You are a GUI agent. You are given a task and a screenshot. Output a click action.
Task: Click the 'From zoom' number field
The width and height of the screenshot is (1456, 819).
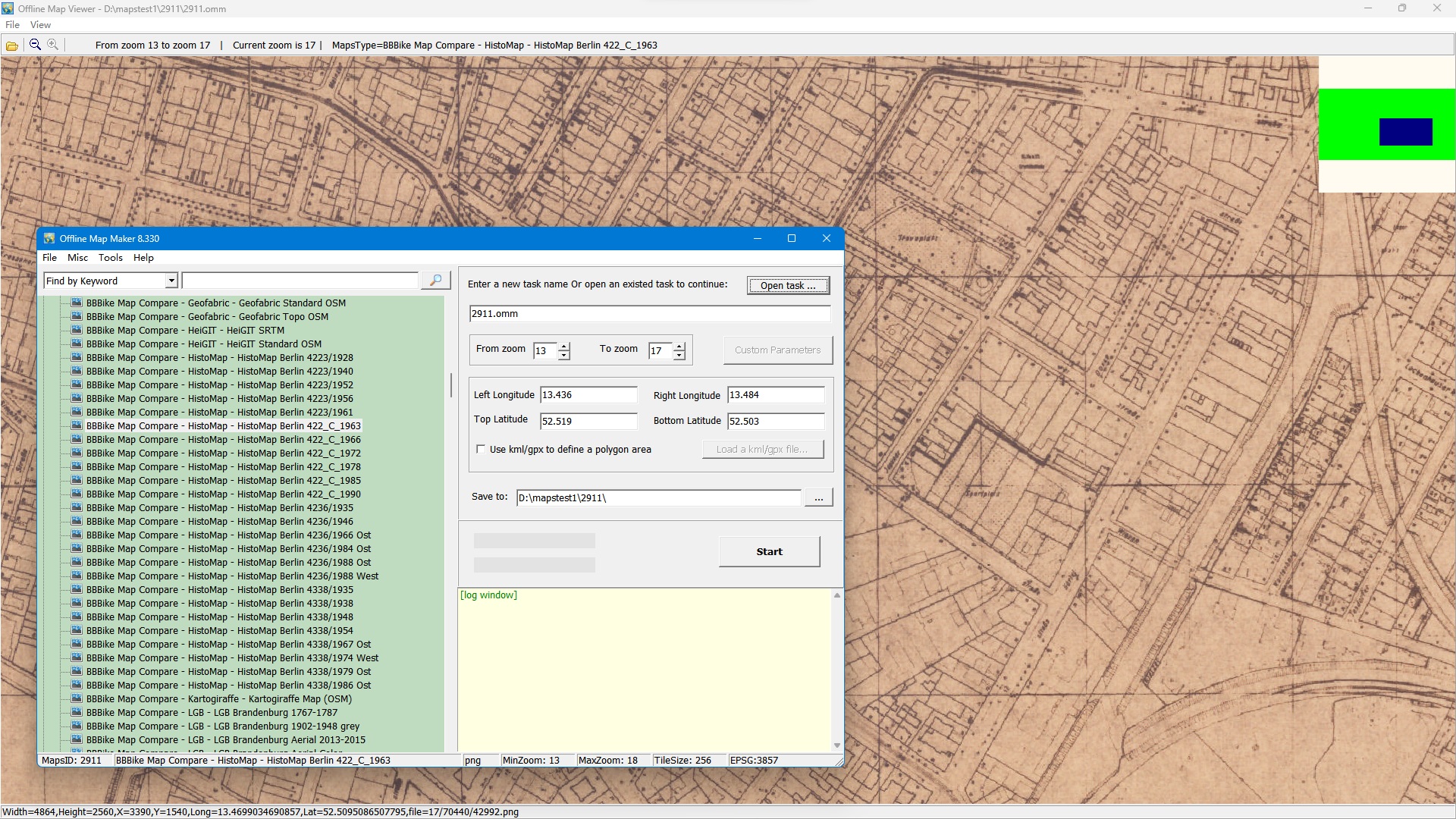[545, 350]
